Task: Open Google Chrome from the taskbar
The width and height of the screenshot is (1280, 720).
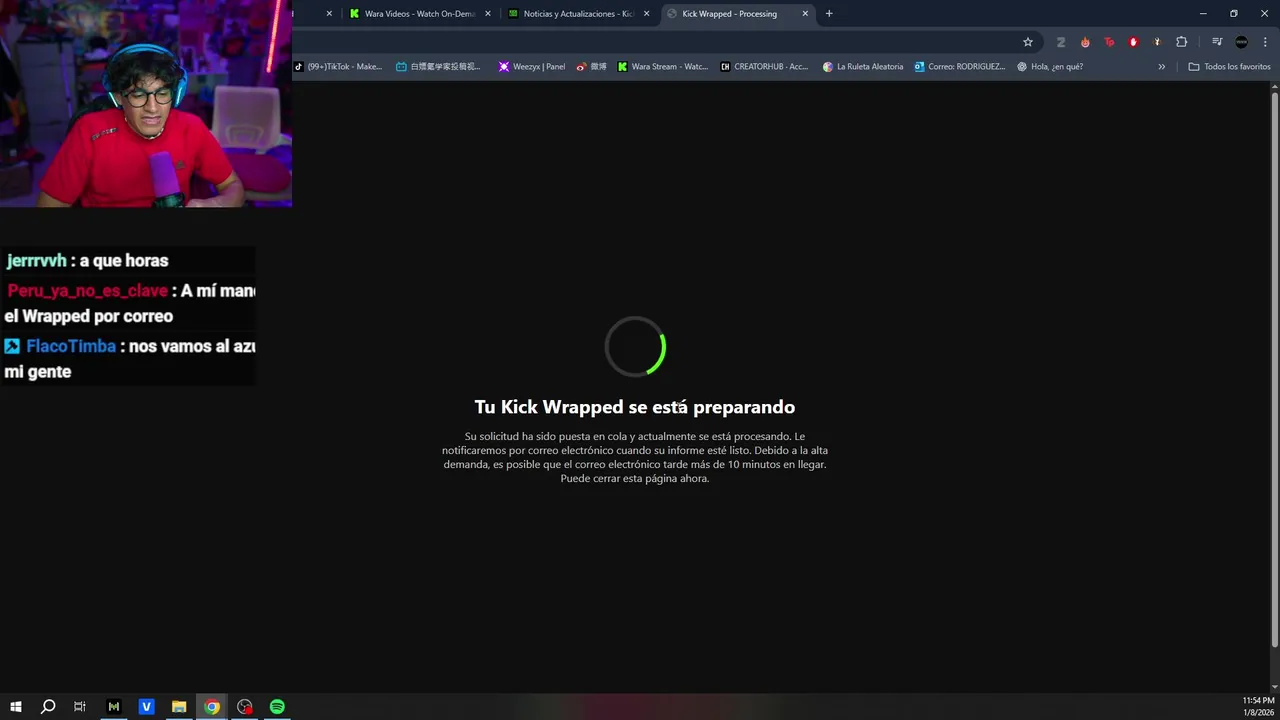Action: tap(212, 707)
